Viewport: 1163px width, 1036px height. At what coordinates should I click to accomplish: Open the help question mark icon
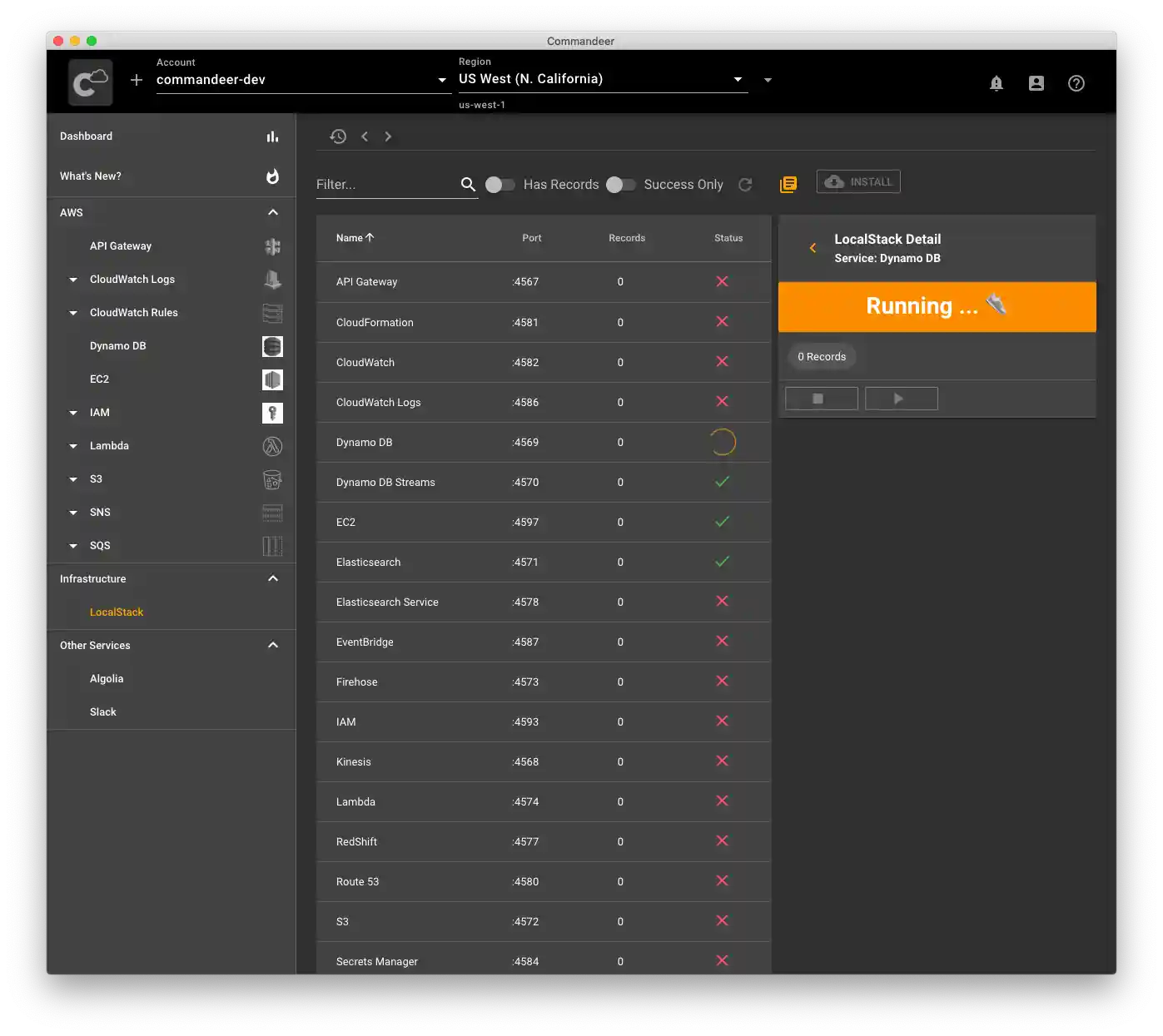[x=1076, y=83]
